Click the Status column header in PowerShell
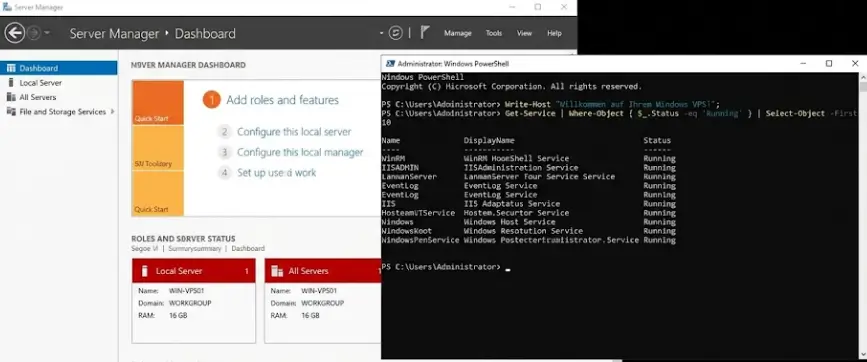 (x=657, y=140)
